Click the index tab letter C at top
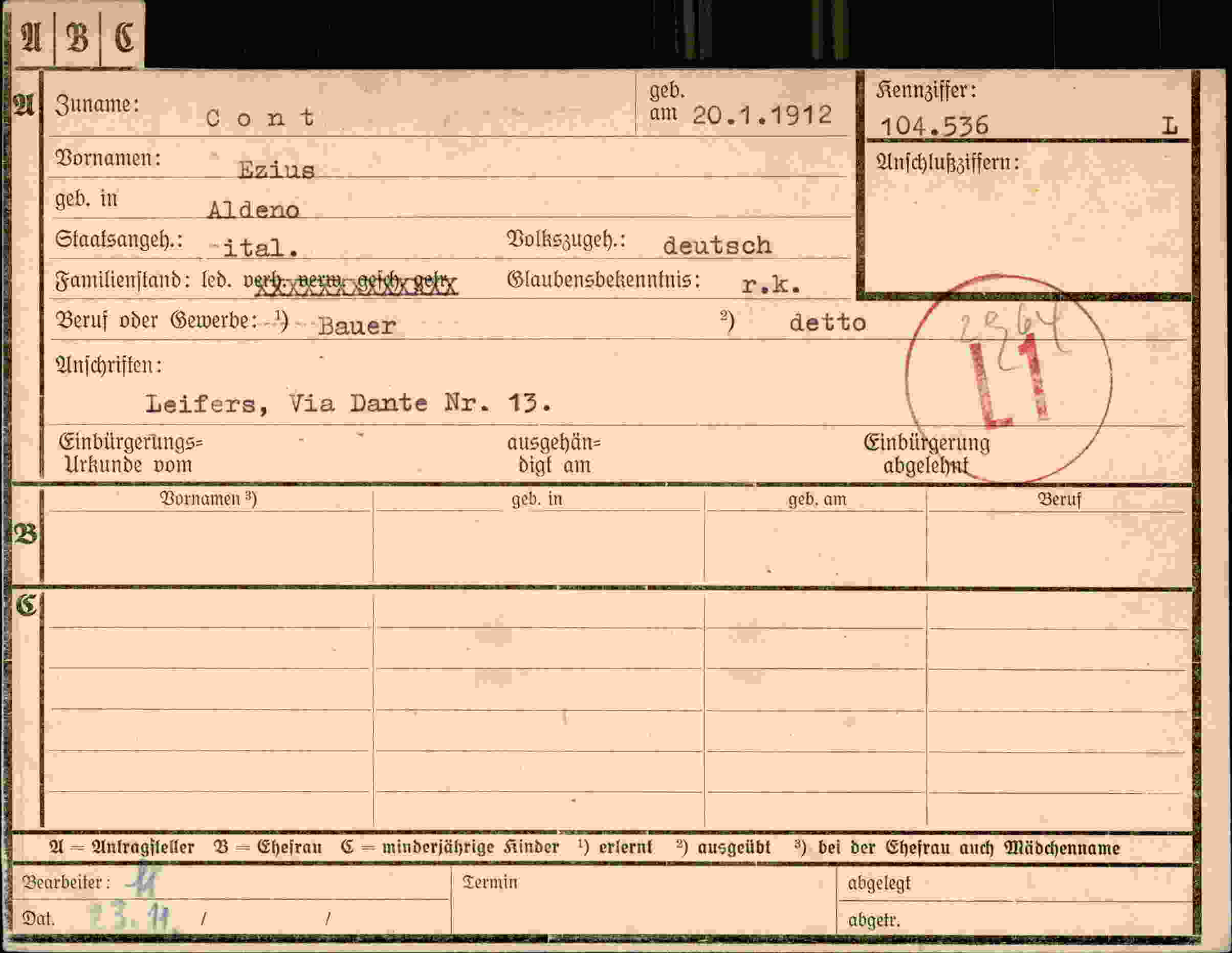This screenshot has height=953, width=1232. (123, 38)
